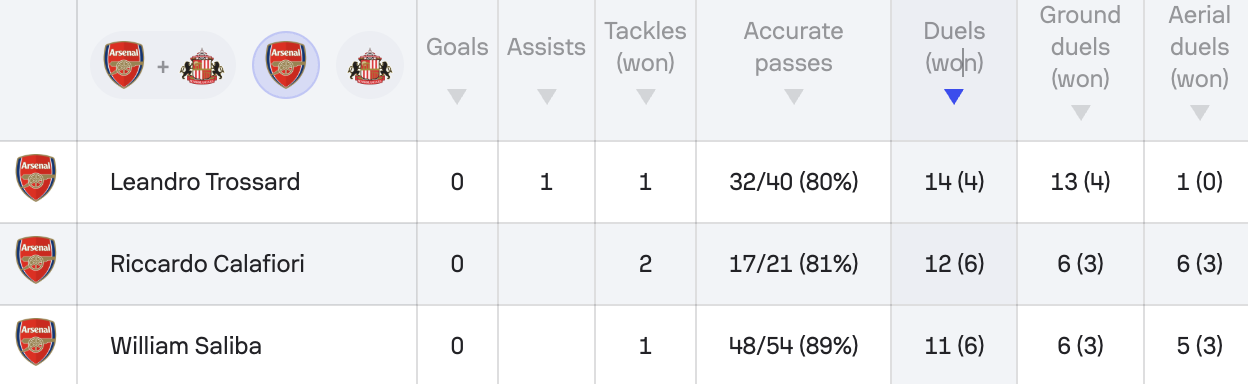Select the combined Arsenal plus Sunderland filter
This screenshot has width=1248, height=384.
163,66
